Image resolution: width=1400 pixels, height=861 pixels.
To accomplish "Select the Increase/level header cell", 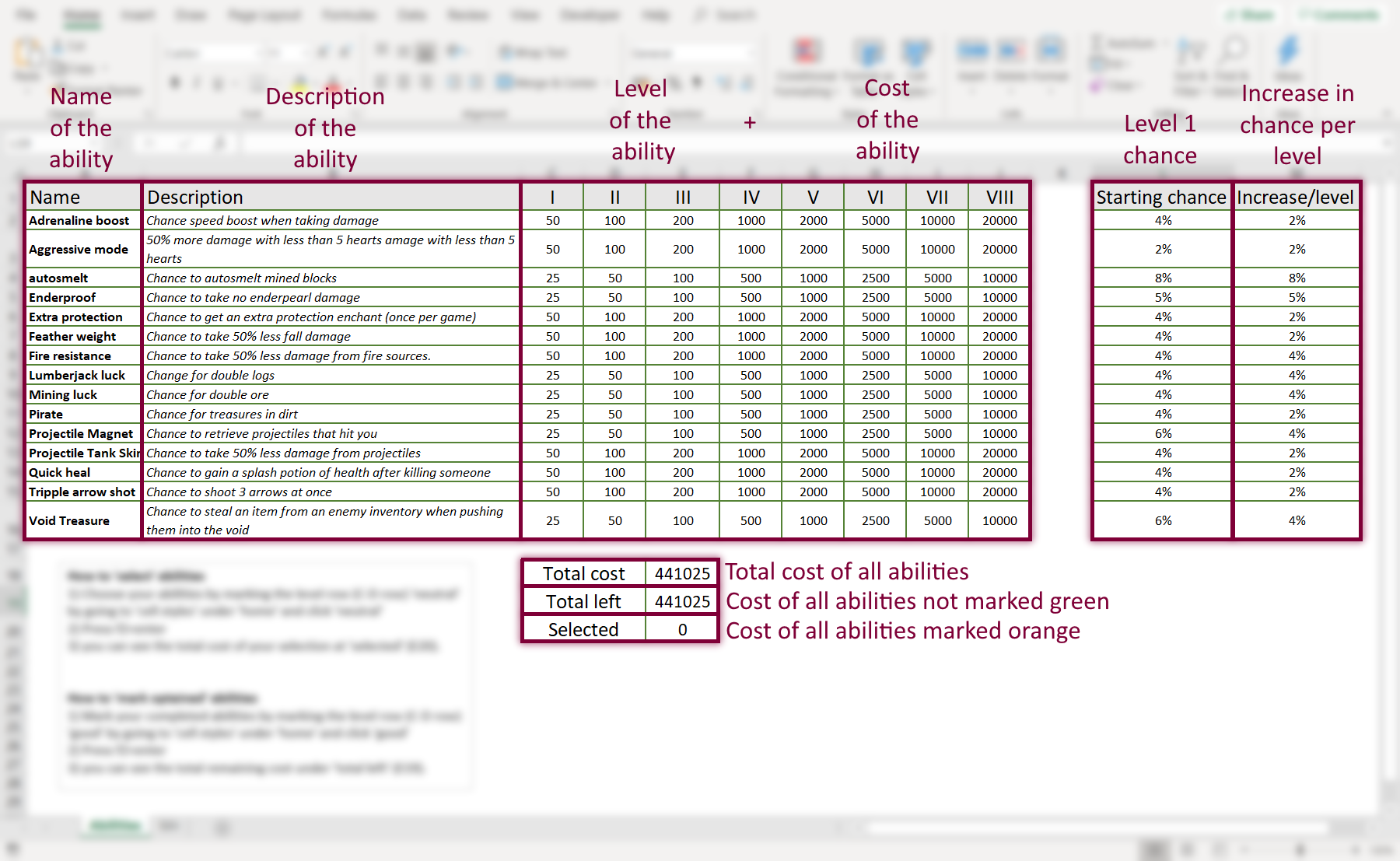I will (x=1297, y=198).
